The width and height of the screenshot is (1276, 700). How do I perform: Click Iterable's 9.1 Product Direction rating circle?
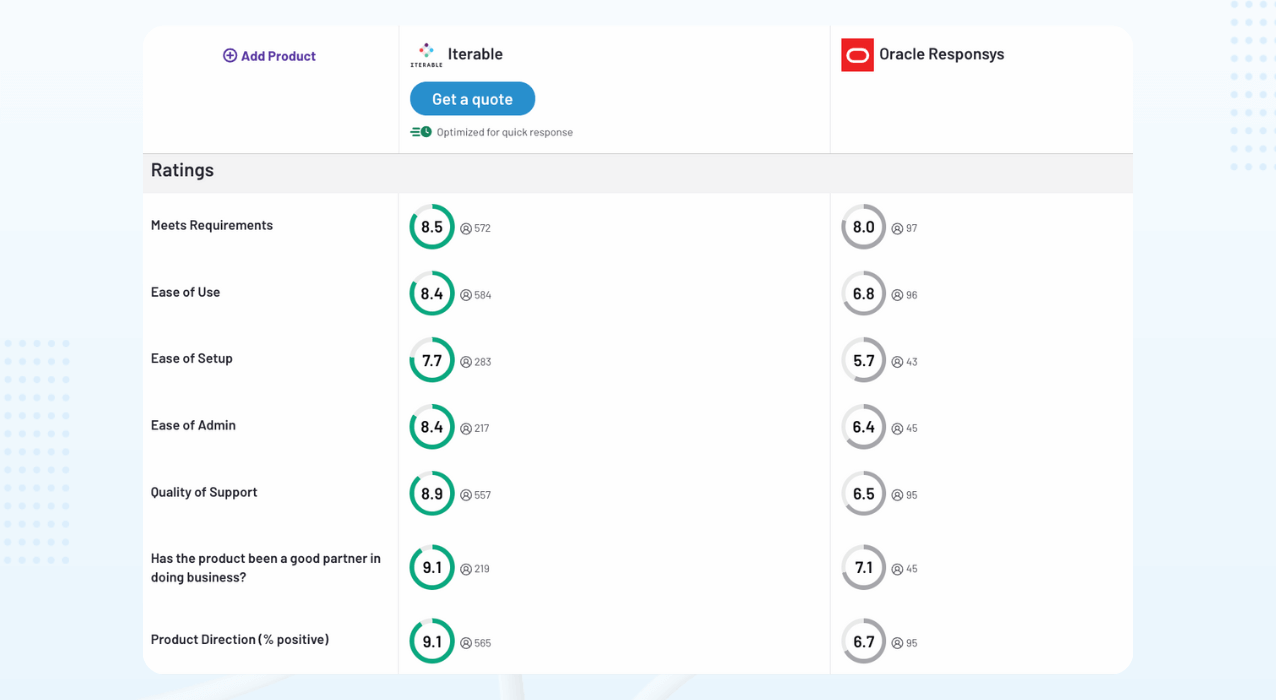pyautogui.click(x=432, y=642)
